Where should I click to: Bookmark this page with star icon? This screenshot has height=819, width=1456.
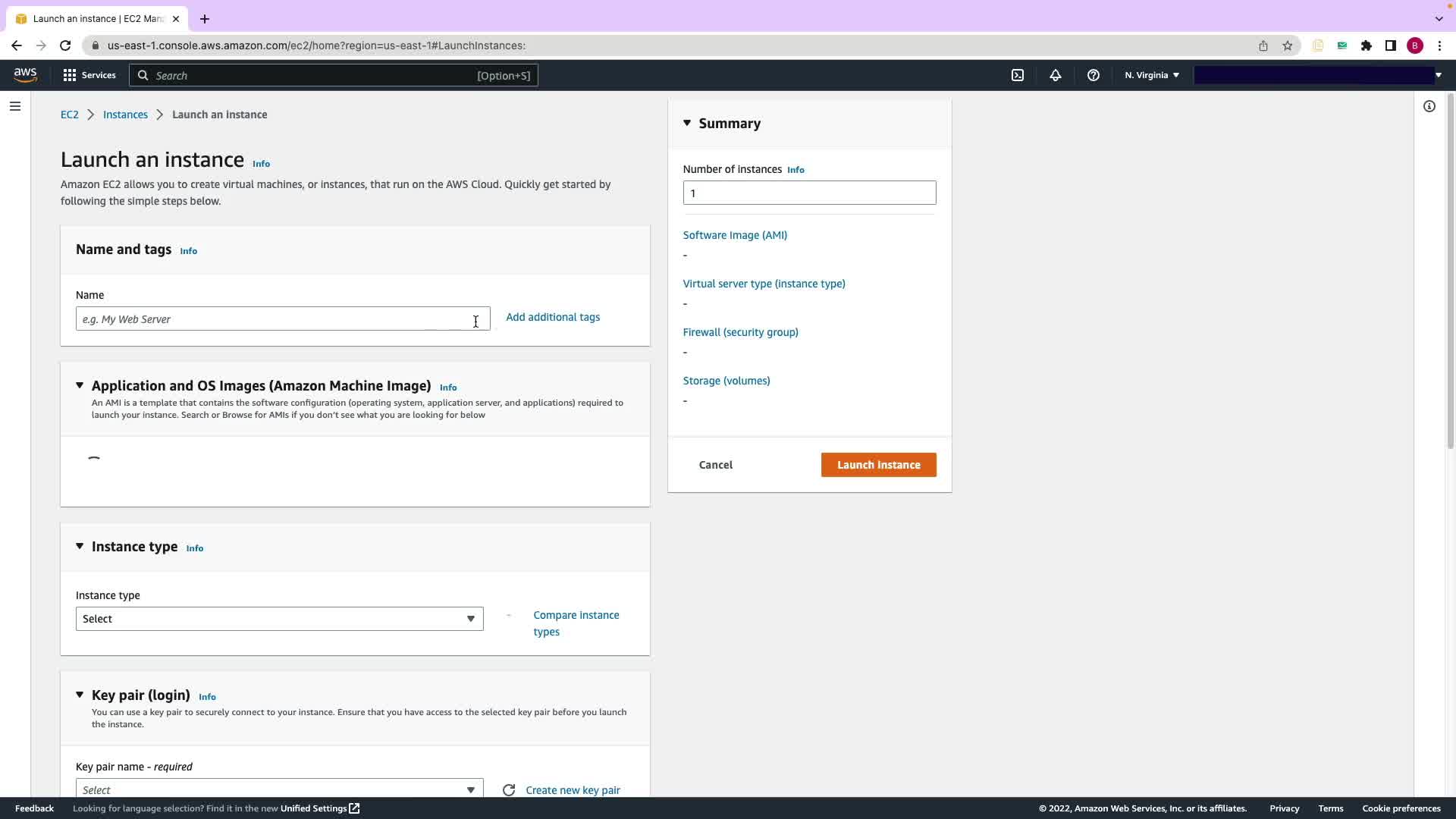point(1287,45)
